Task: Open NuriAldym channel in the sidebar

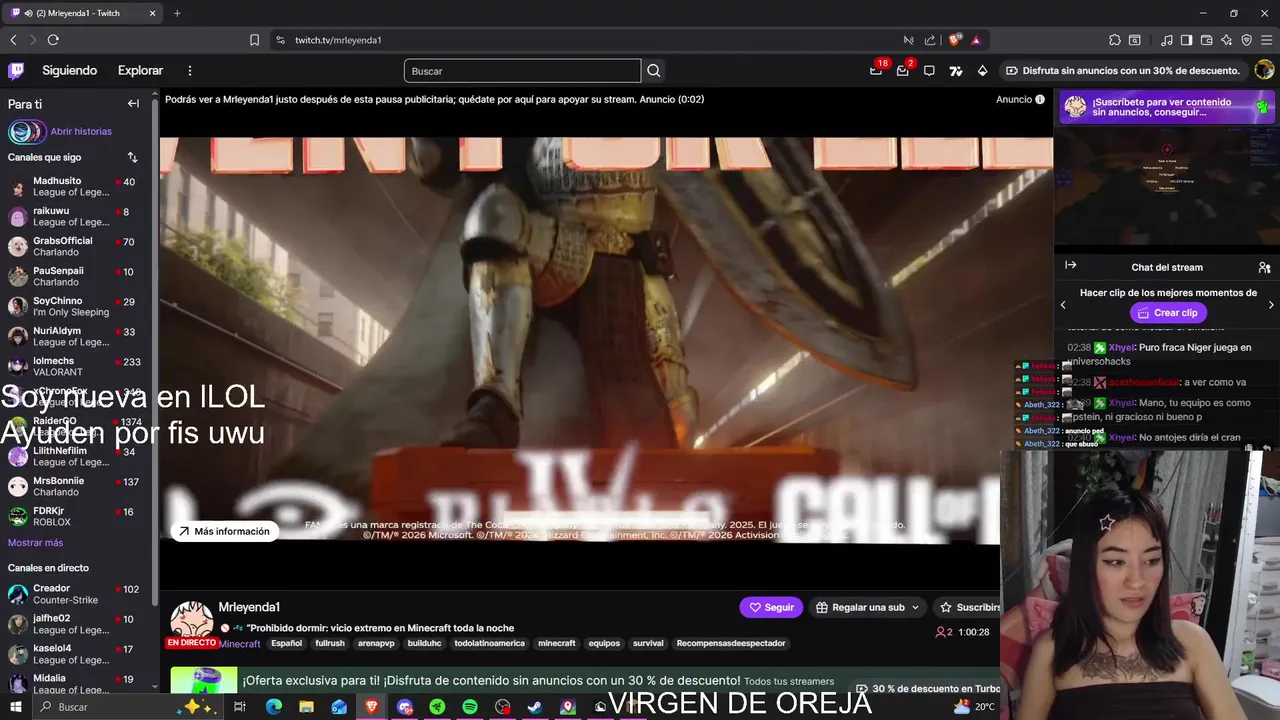Action: point(75,336)
